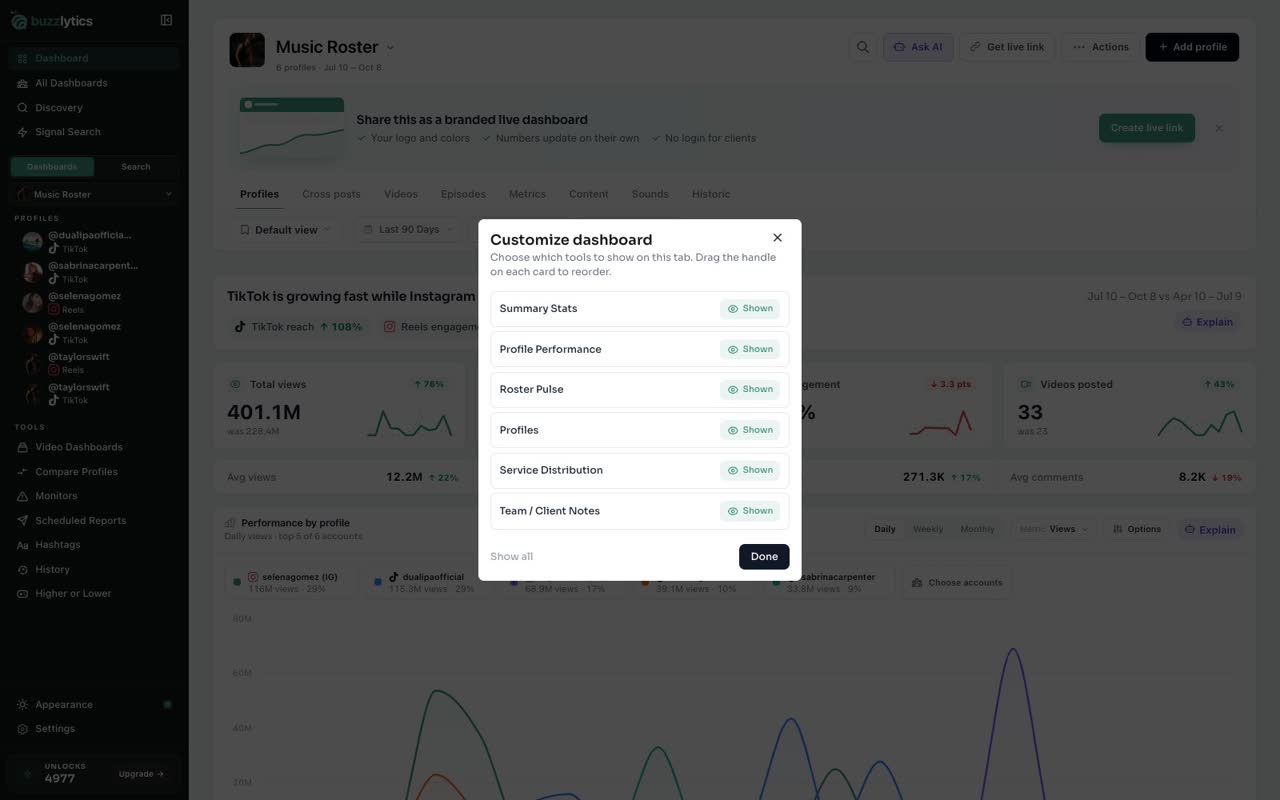1280x800 pixels.
Task: Open chart Options
Action: click(x=1137, y=529)
